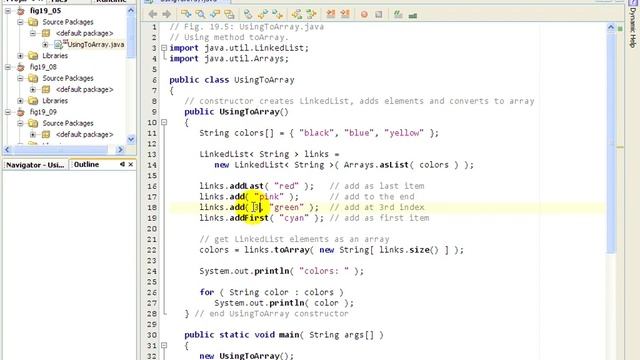Click the fig19_08 project coffee-cup icon
The height and width of the screenshot is (360, 640).
pyautogui.click(x=21, y=67)
